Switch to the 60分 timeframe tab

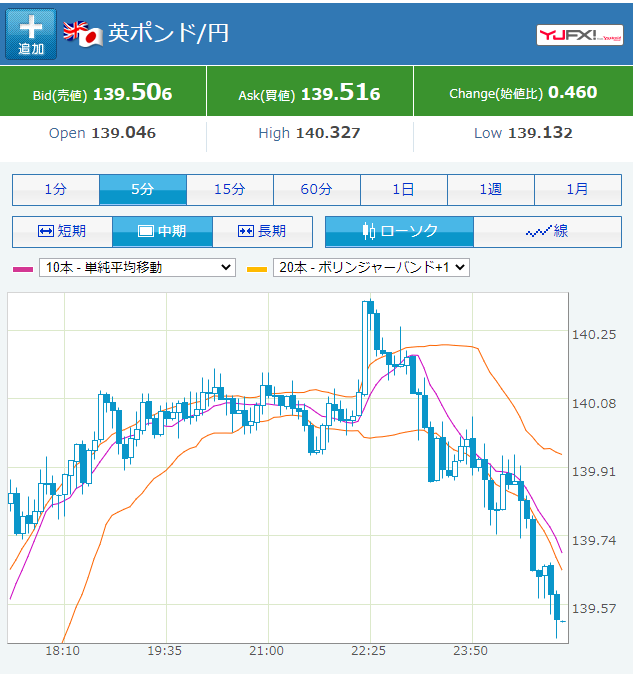pyautogui.click(x=317, y=190)
